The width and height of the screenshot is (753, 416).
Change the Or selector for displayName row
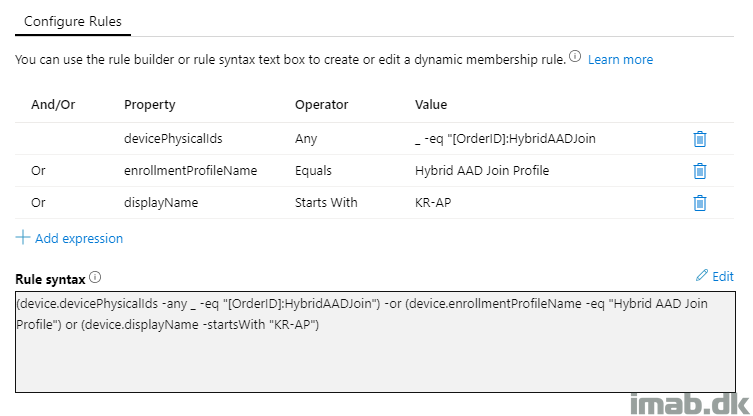(x=38, y=203)
